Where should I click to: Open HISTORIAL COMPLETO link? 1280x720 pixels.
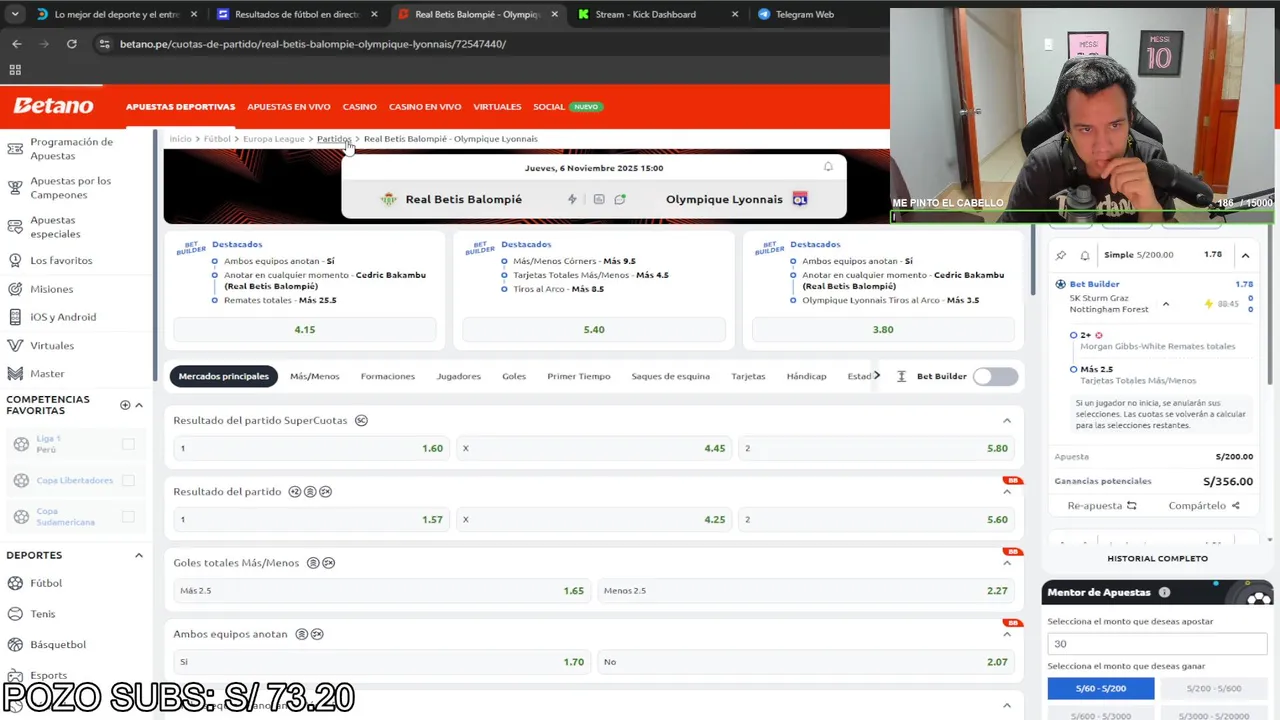pos(1157,559)
